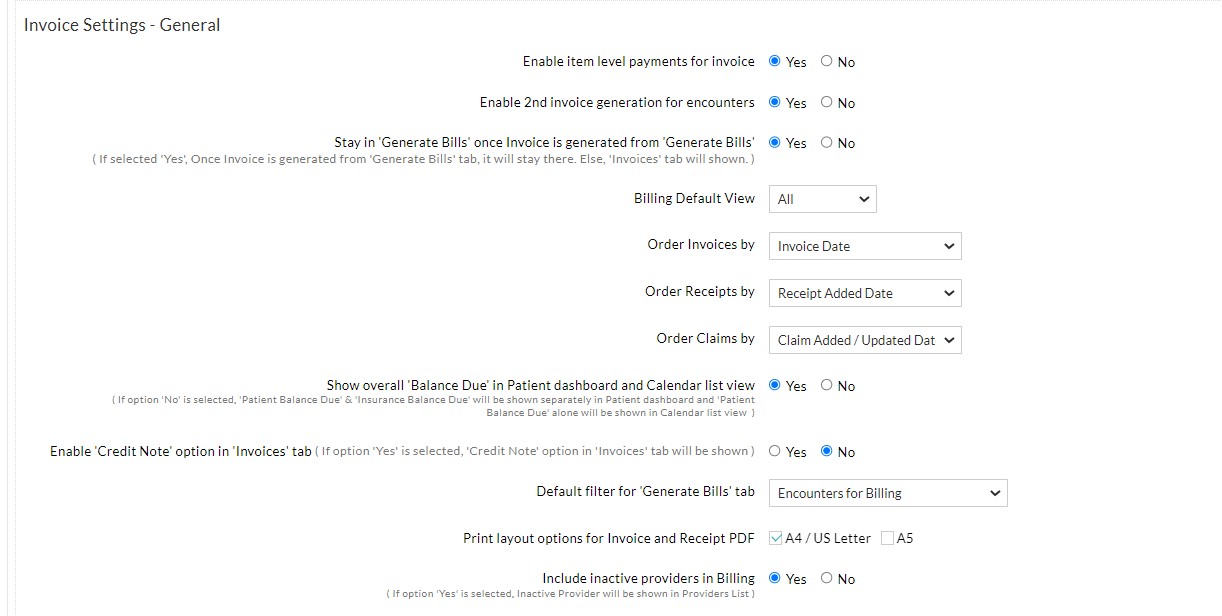Toggle the A4 / US Letter checkbox
The width and height of the screenshot is (1222, 616).
pyautogui.click(x=774, y=538)
